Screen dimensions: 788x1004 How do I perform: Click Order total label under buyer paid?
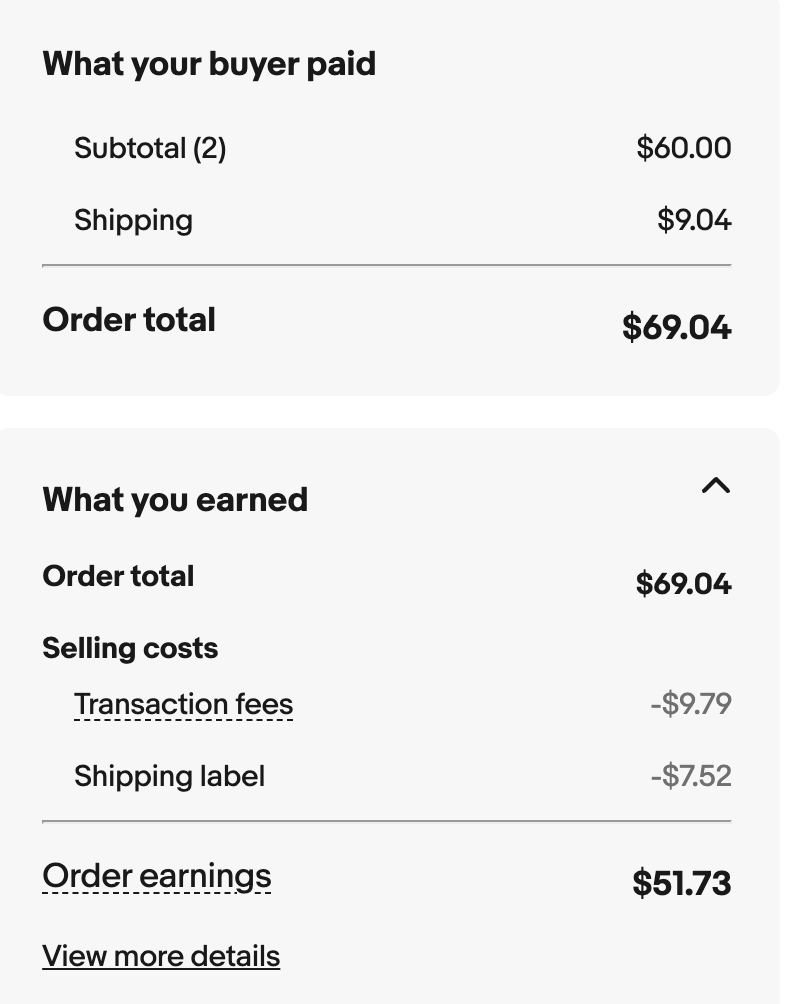[x=129, y=320]
